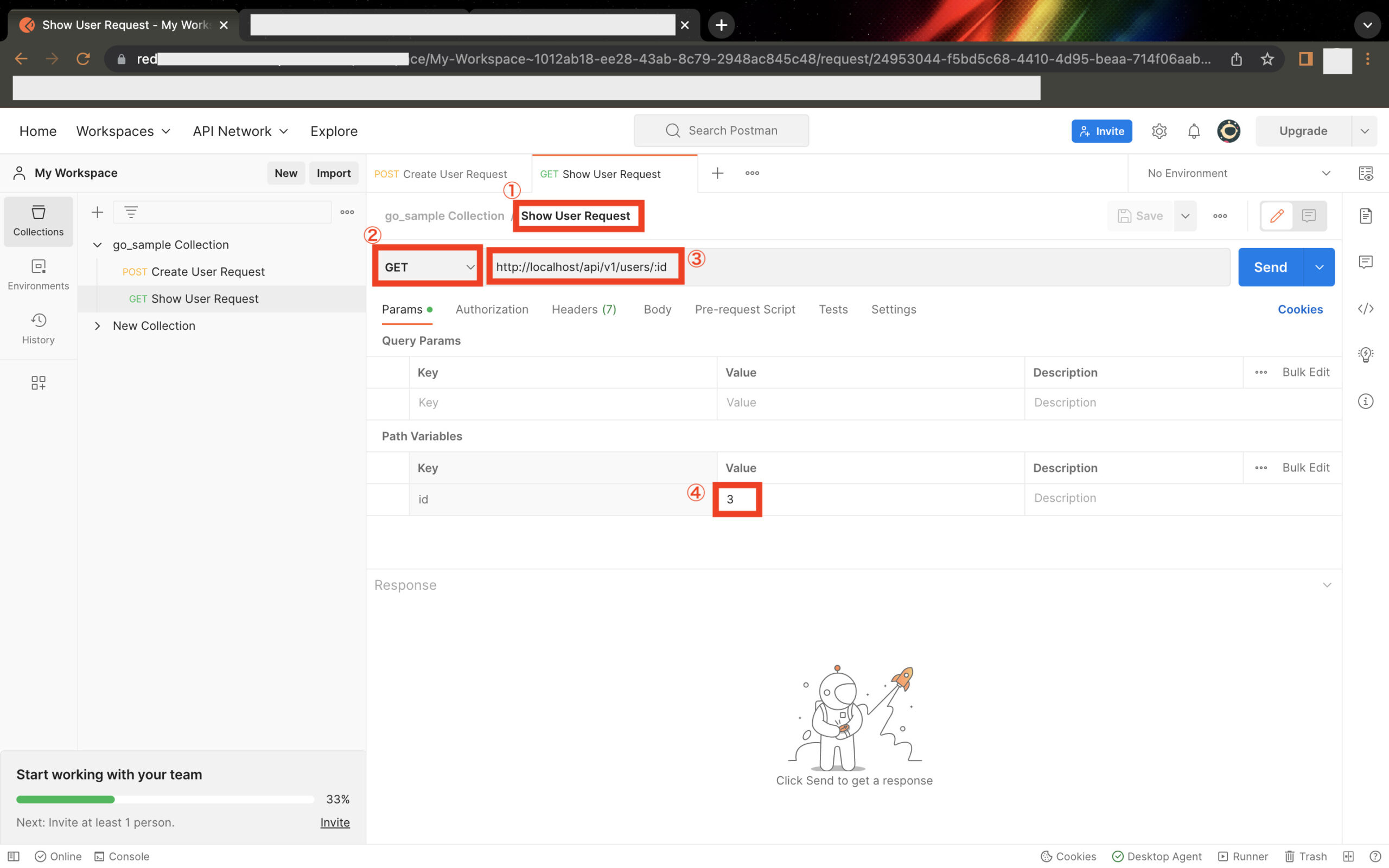
Task: Open the code snippet icon
Action: click(x=1366, y=309)
